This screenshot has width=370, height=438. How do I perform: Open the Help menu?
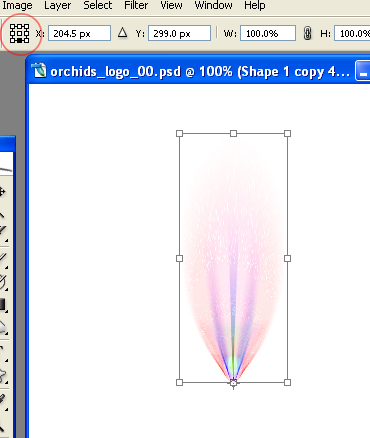click(255, 5)
